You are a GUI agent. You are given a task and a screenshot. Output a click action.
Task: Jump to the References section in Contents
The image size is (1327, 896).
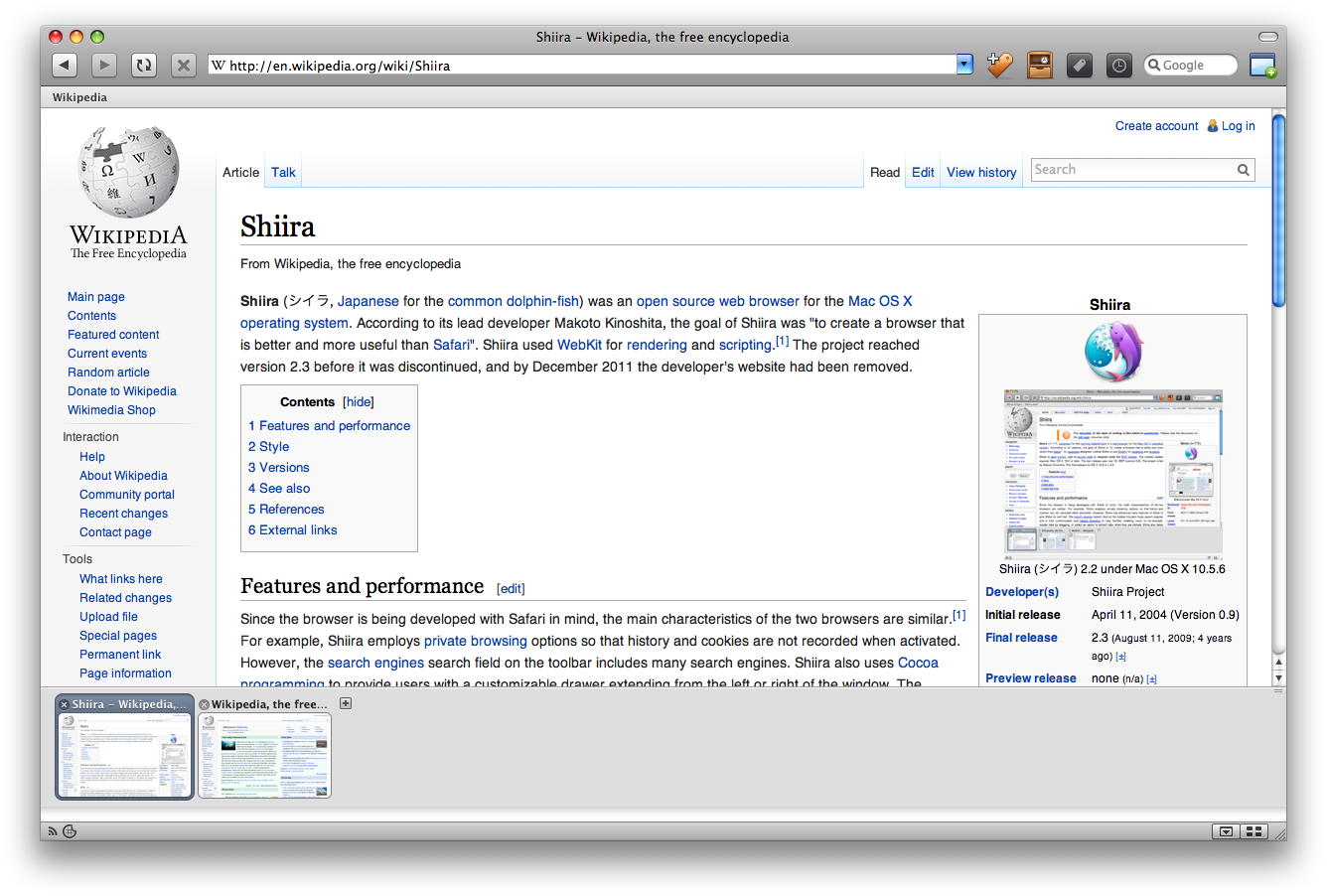coord(286,510)
